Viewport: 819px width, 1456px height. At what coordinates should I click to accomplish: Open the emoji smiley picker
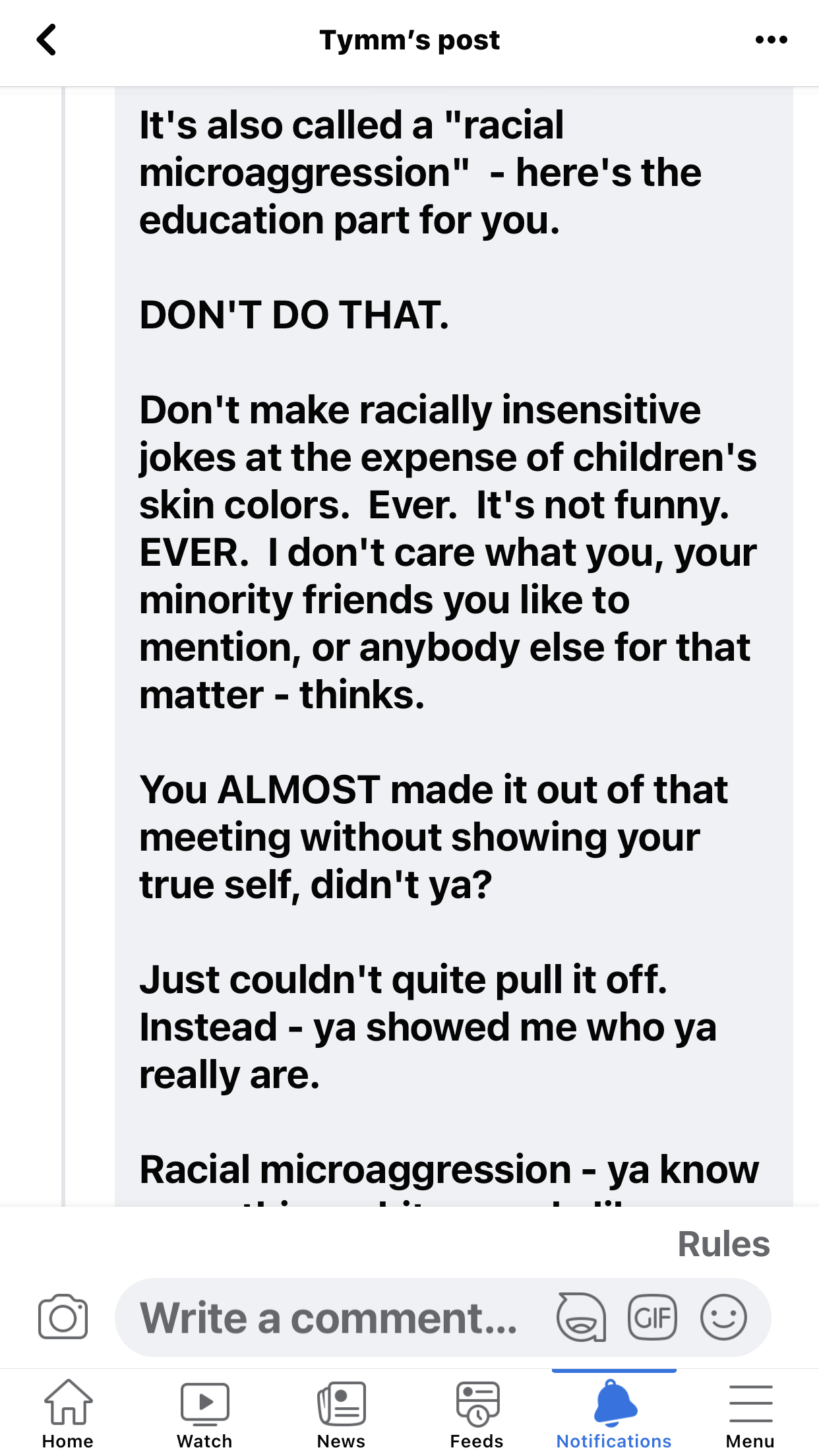pos(723,1318)
